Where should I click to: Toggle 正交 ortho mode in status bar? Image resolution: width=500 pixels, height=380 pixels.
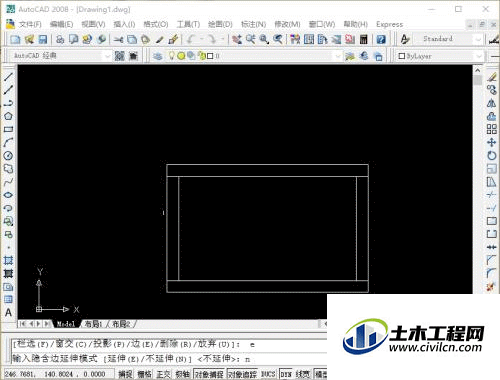[163, 374]
